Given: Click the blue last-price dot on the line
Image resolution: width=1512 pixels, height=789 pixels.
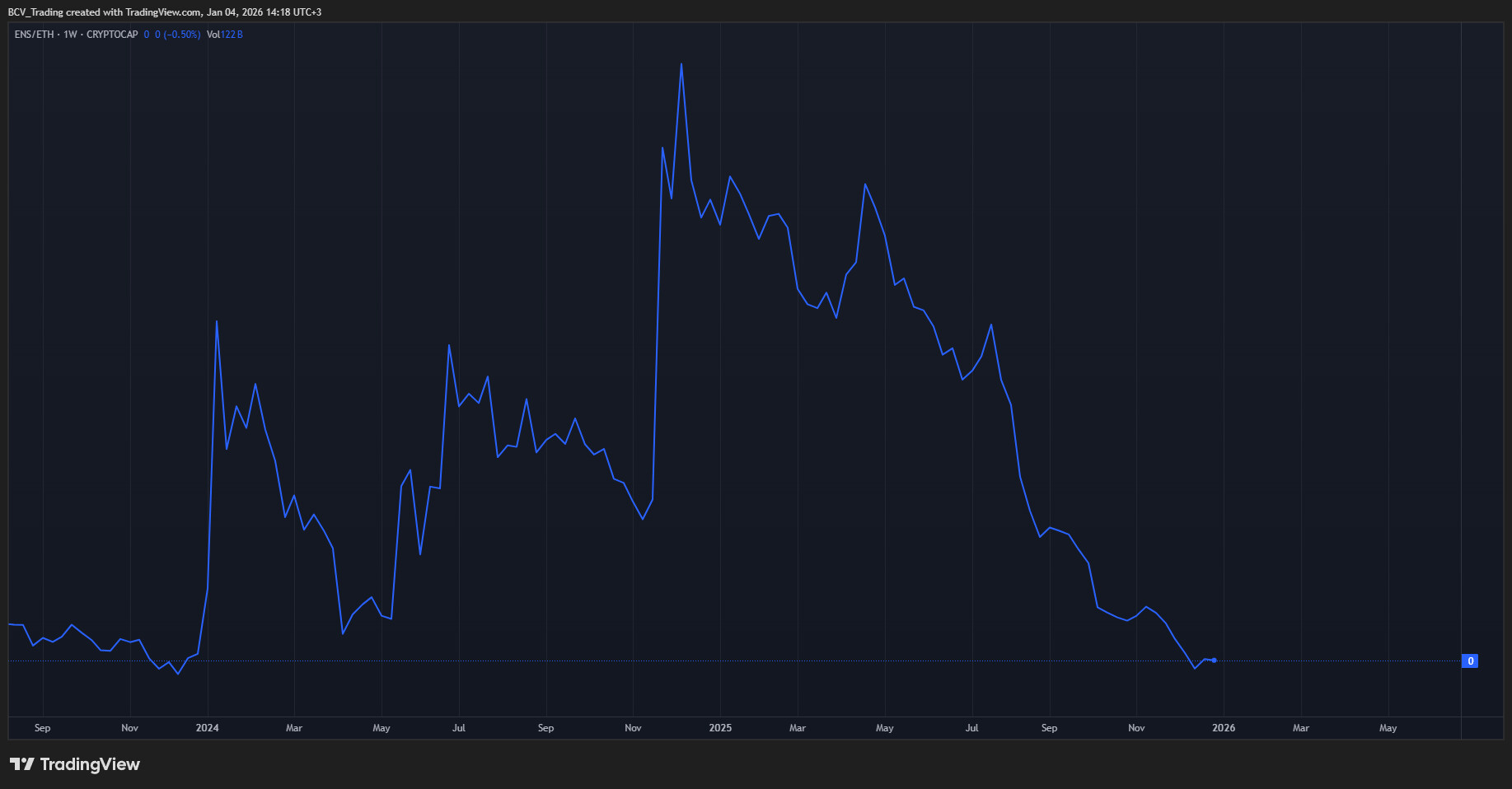Looking at the screenshot, I should (1214, 661).
